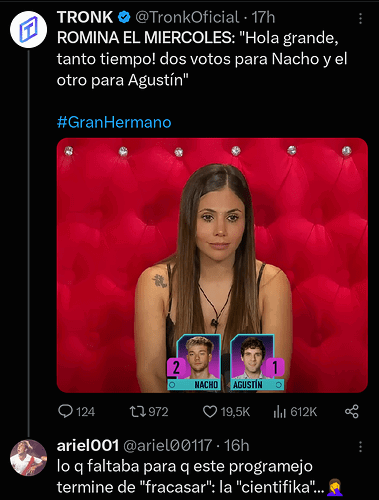The image size is (379, 500).
Task: Open ariel001's profile picture
Action: click(x=28, y=458)
